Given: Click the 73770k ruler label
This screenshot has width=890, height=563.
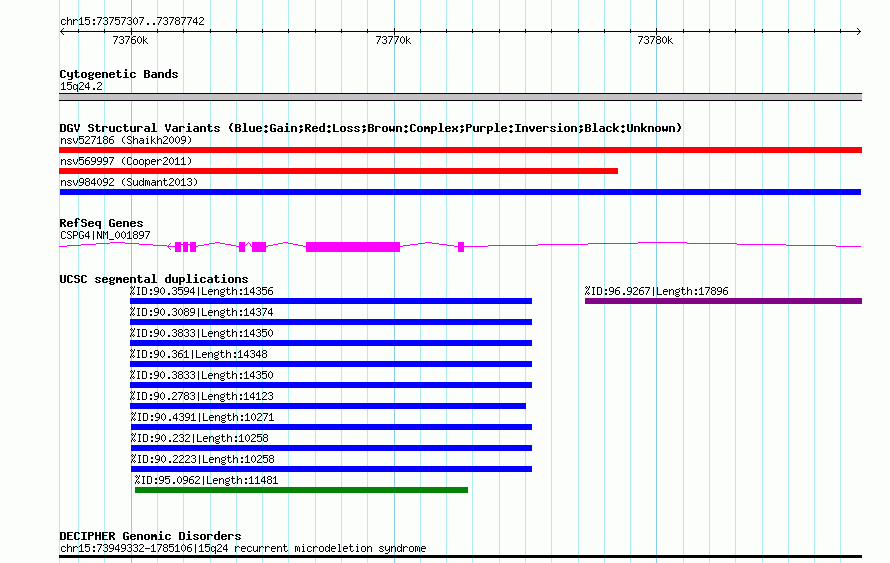Looking at the screenshot, I should (x=393, y=40).
